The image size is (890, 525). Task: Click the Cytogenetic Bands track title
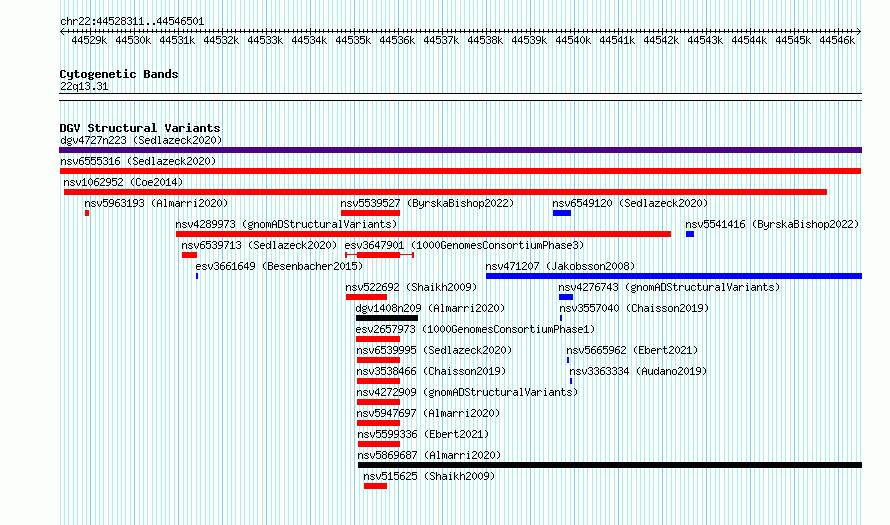(x=119, y=74)
